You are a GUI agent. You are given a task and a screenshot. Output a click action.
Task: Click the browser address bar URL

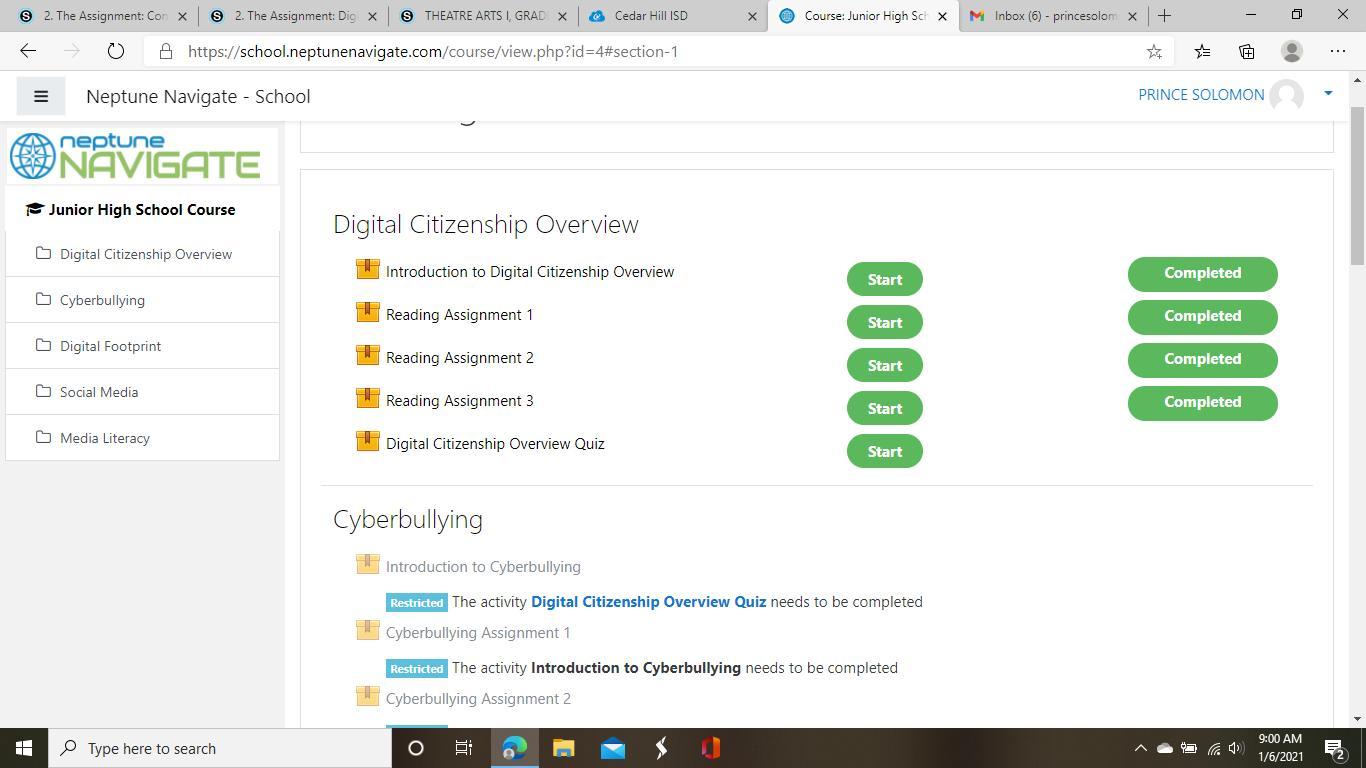tap(433, 51)
